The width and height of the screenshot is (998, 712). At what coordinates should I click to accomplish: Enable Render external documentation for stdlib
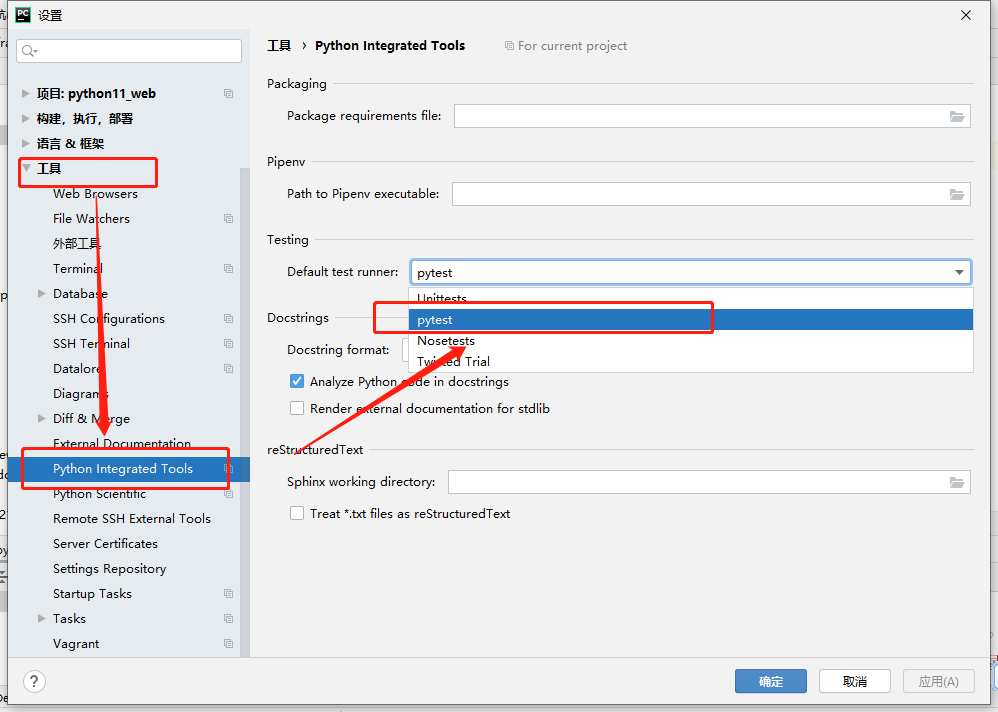297,408
